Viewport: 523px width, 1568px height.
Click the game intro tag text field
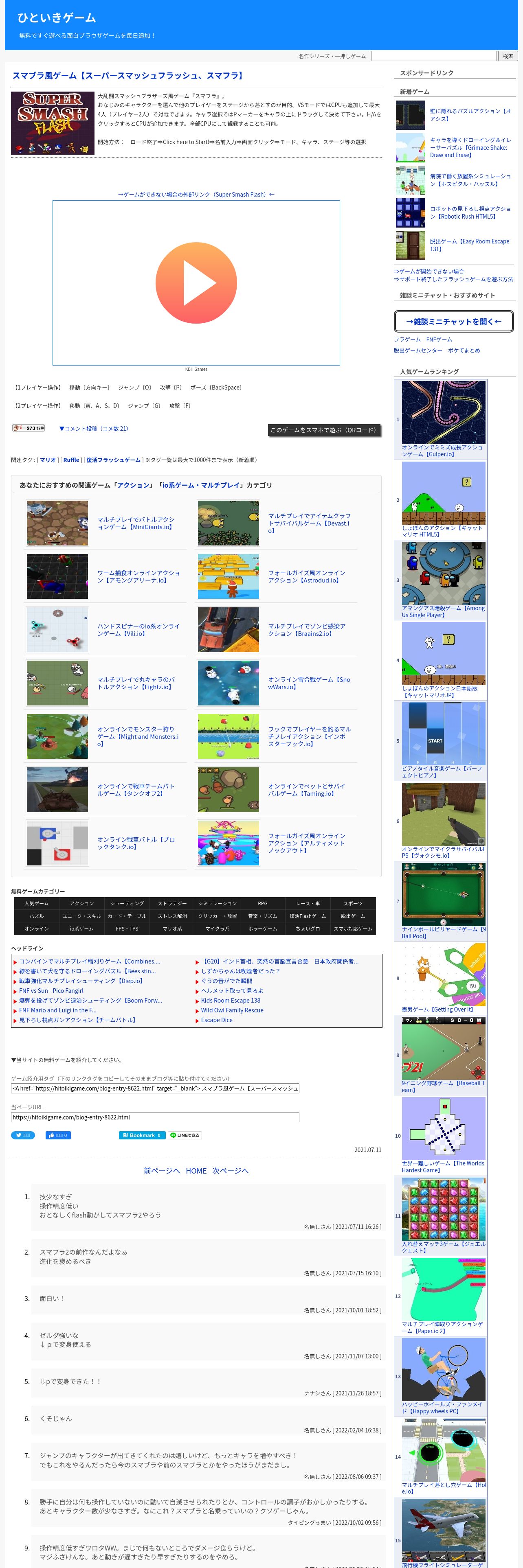point(155,1088)
